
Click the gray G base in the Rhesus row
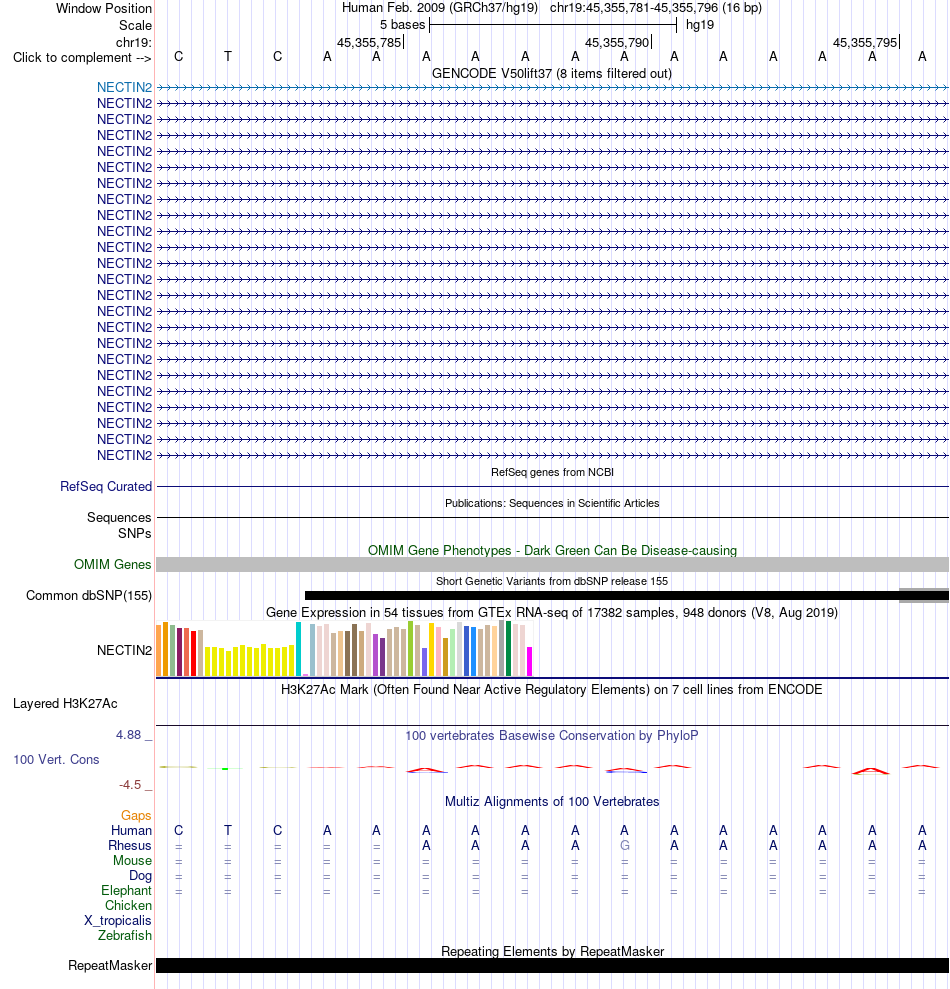(x=625, y=845)
